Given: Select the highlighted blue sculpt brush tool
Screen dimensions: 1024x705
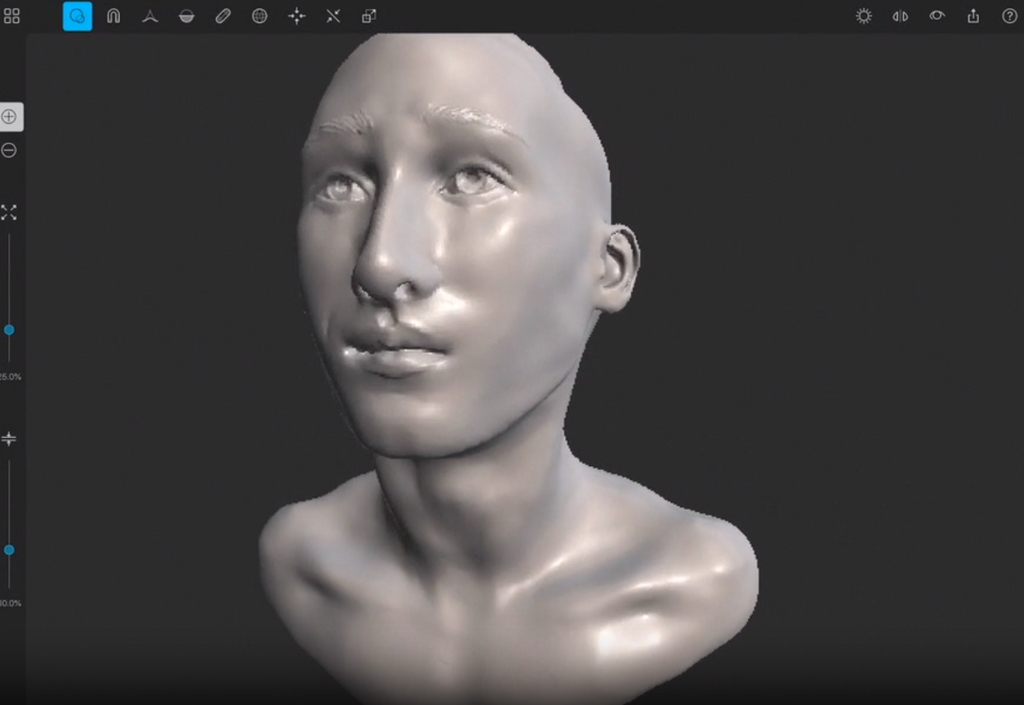Looking at the screenshot, I should [77, 16].
